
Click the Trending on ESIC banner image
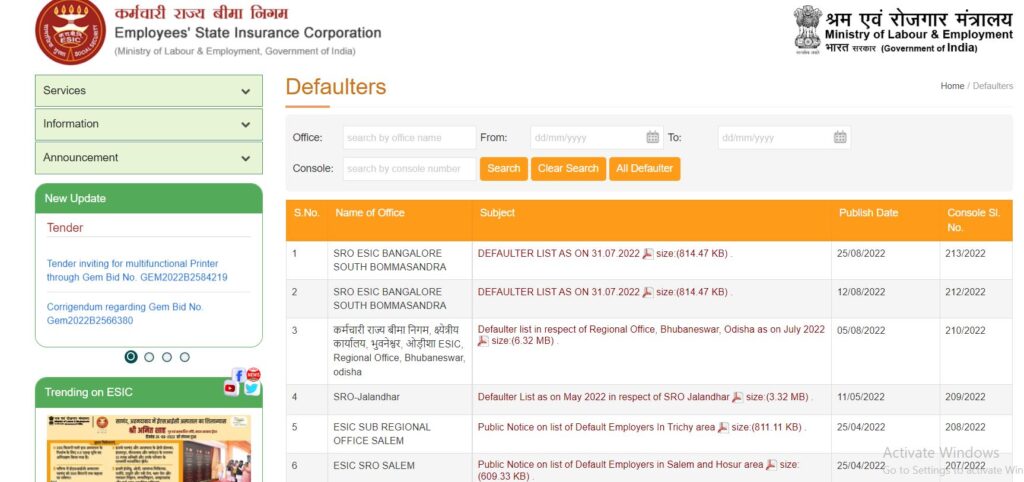click(x=149, y=449)
